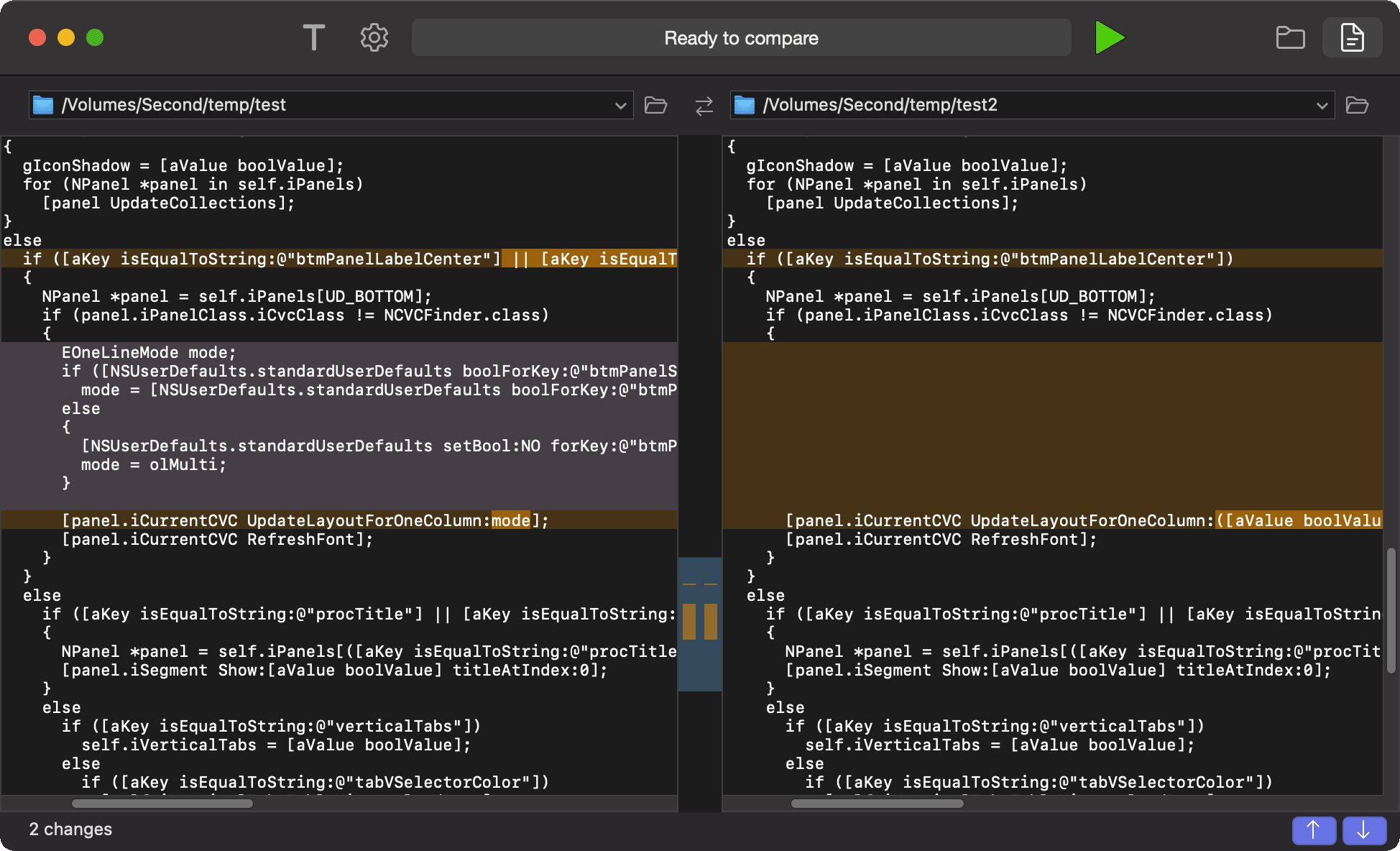Image resolution: width=1400 pixels, height=851 pixels.
Task: Click the right pane horizontal scrollbar
Action: [x=877, y=804]
